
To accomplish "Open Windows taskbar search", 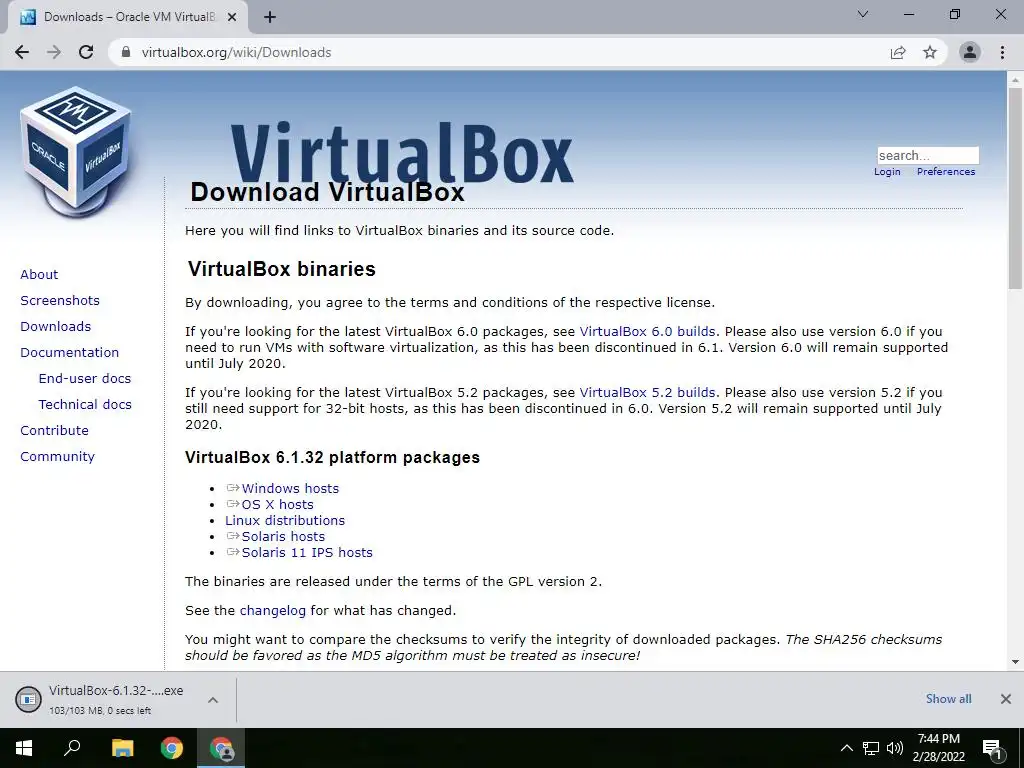I will tap(72, 748).
